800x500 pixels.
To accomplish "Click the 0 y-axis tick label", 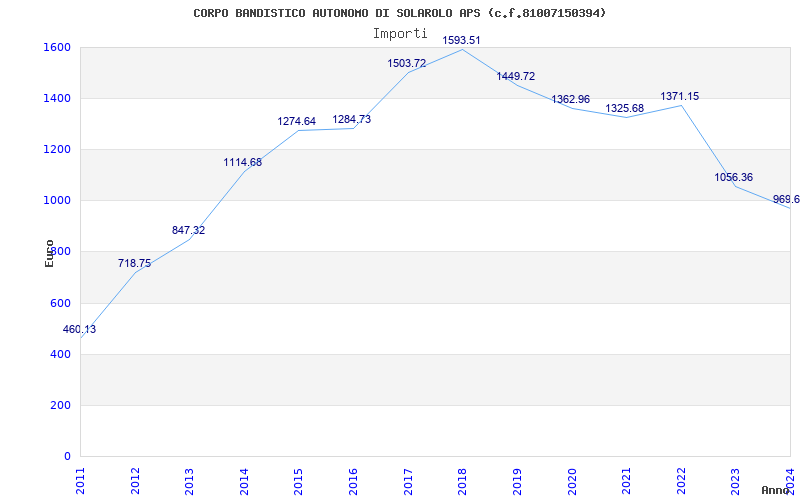I will pos(67,456).
